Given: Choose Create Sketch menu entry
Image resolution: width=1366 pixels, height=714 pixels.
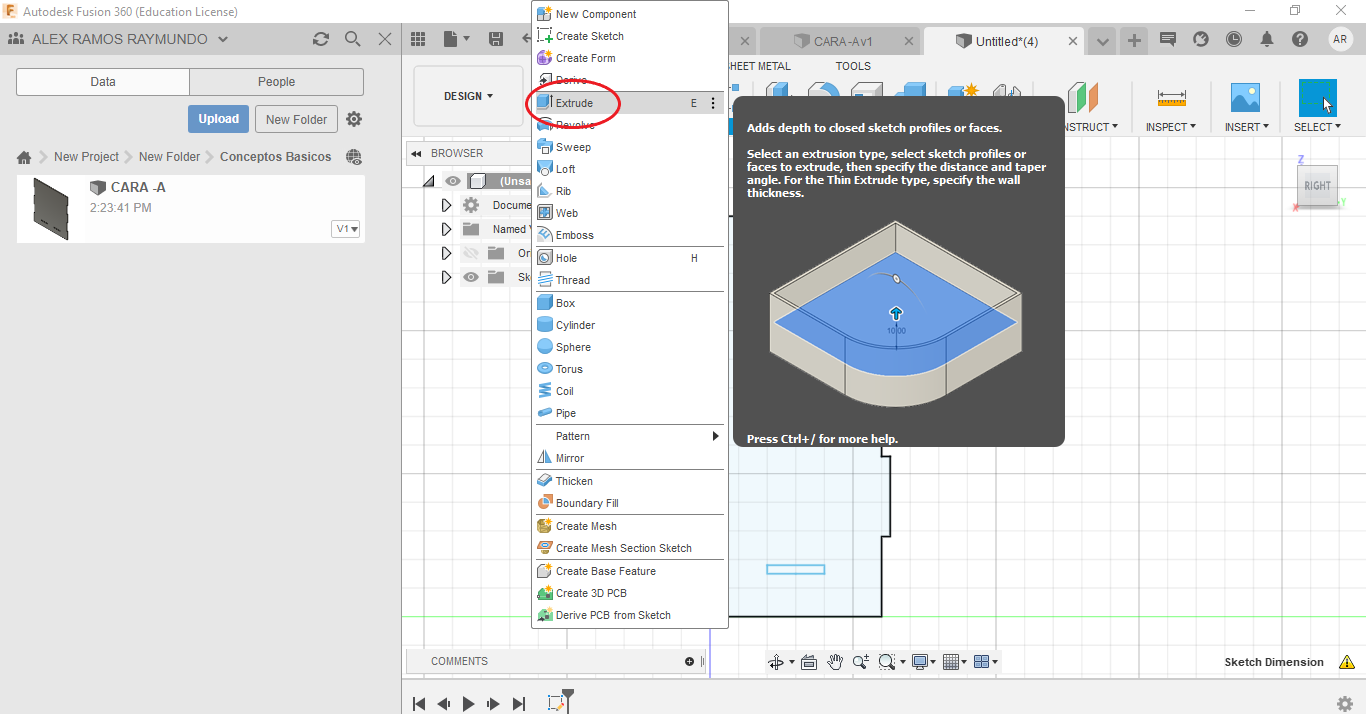Looking at the screenshot, I should pyautogui.click(x=629, y=36).
